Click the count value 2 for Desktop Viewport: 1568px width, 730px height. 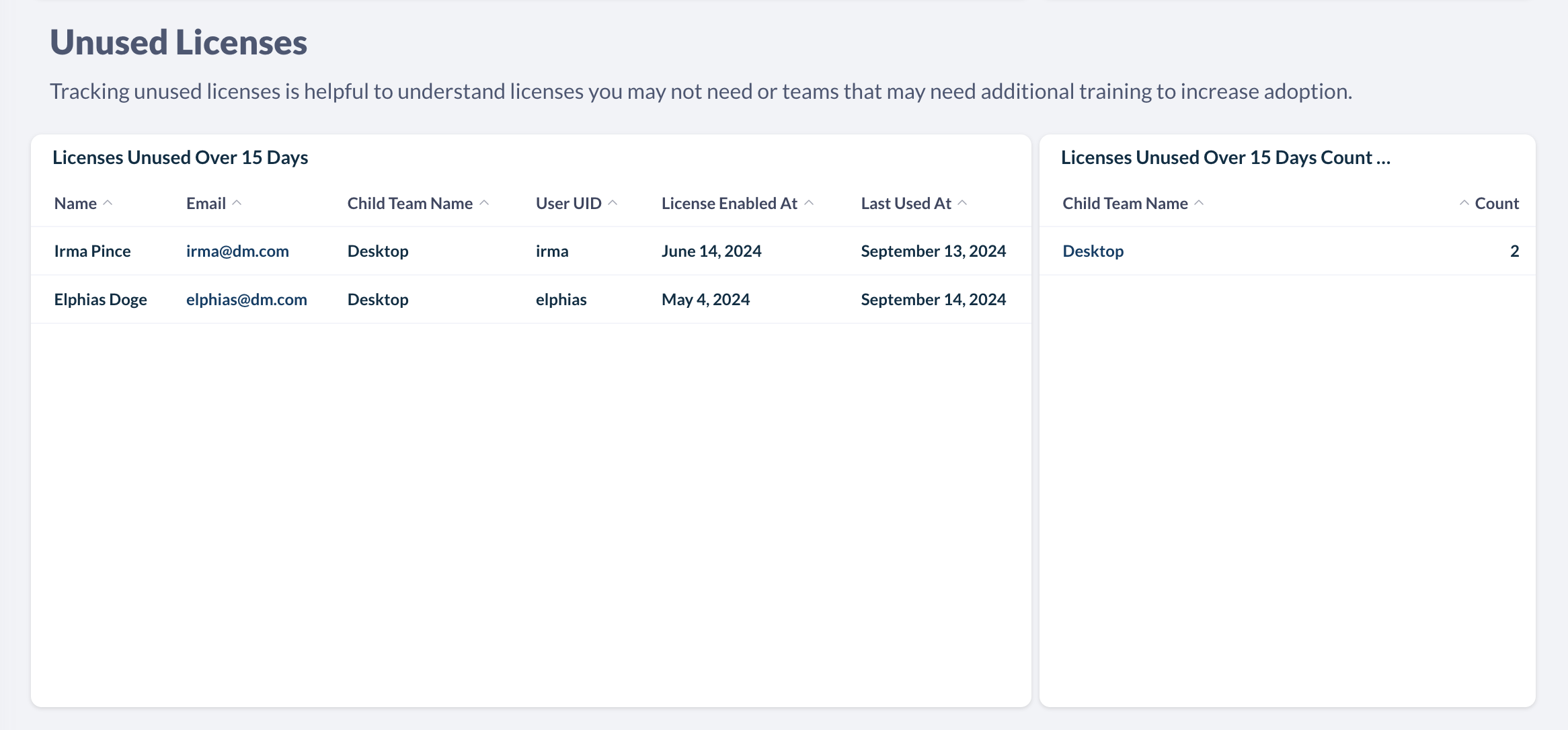tap(1514, 251)
